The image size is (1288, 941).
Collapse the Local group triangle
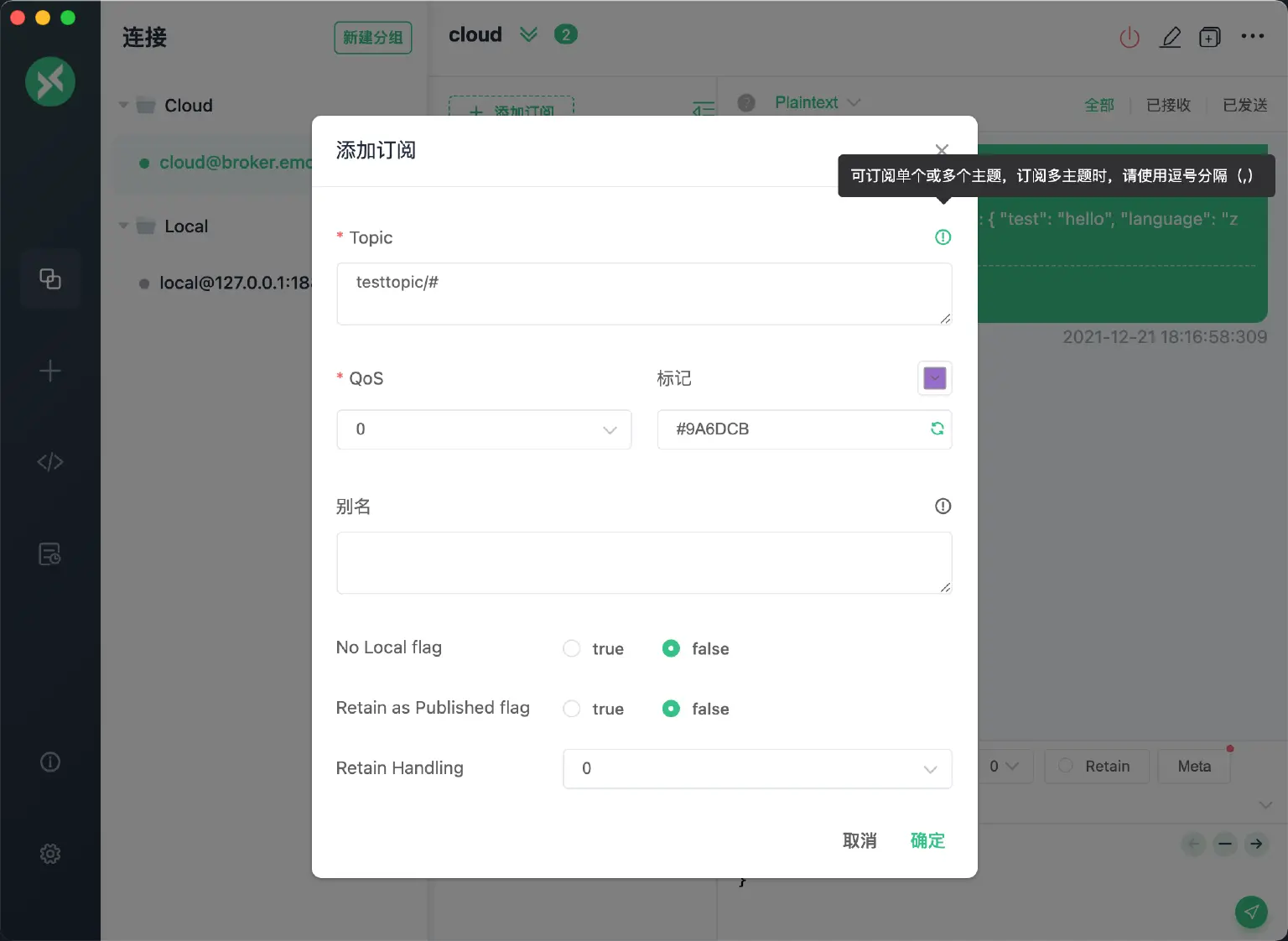[x=123, y=226]
